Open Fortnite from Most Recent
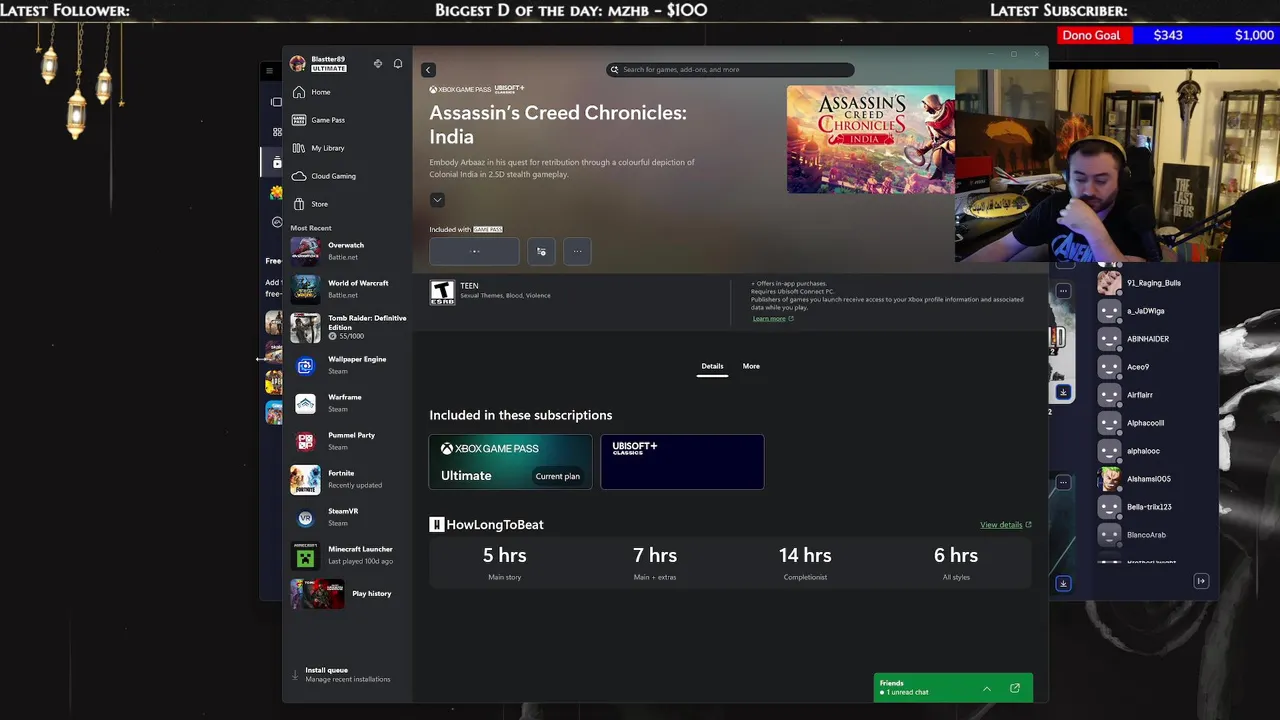The image size is (1280, 720). point(348,479)
